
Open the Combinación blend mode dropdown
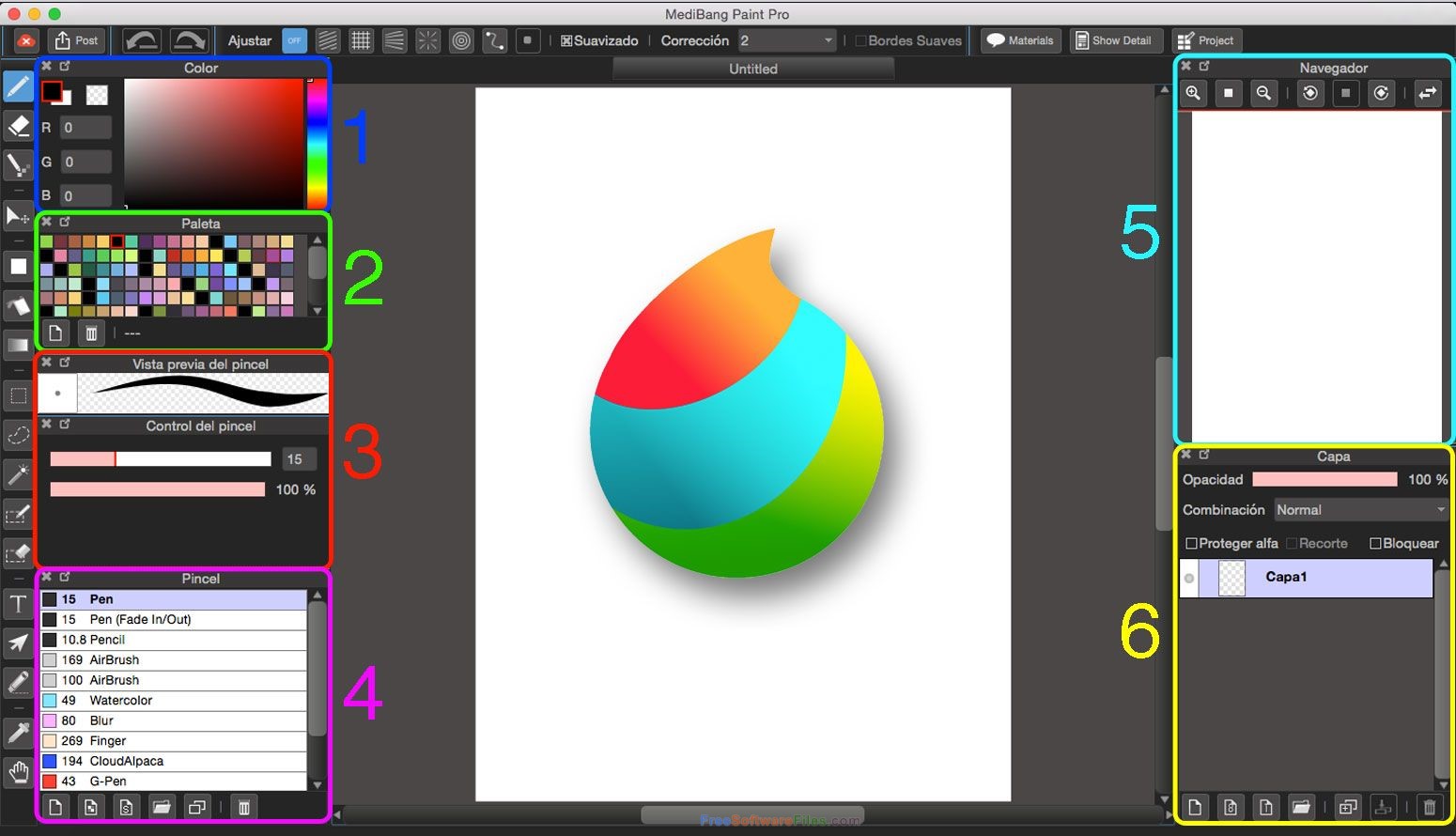1359,509
